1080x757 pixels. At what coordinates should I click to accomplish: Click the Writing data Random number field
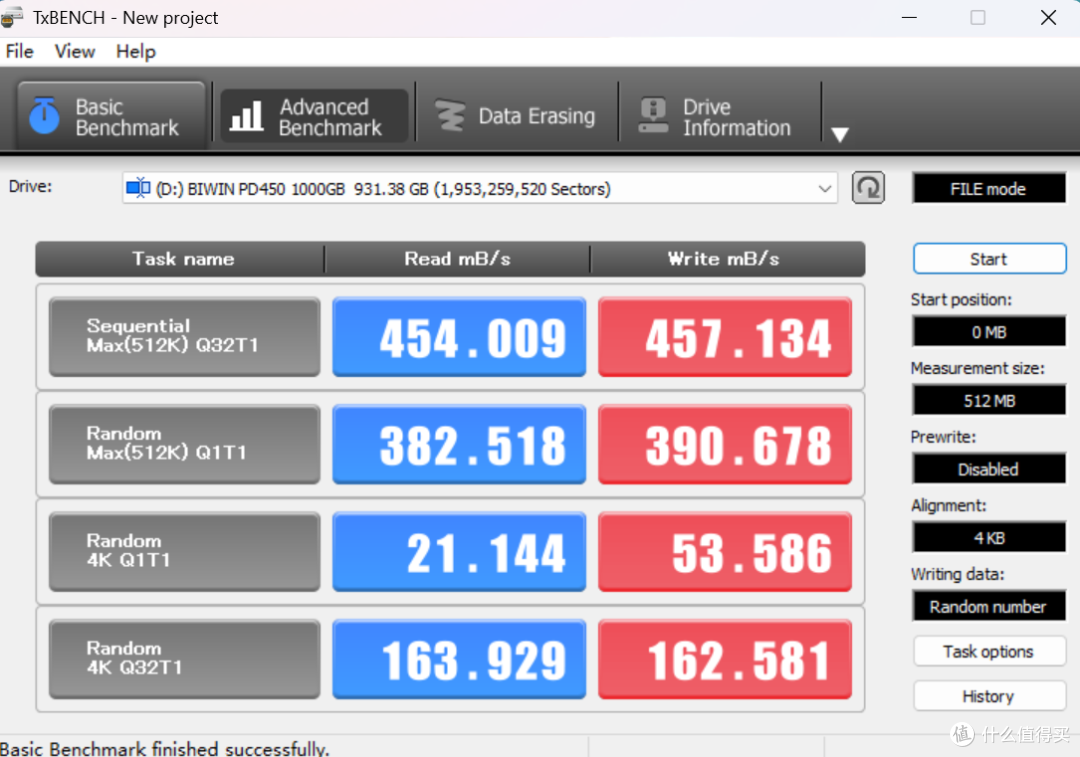click(989, 607)
